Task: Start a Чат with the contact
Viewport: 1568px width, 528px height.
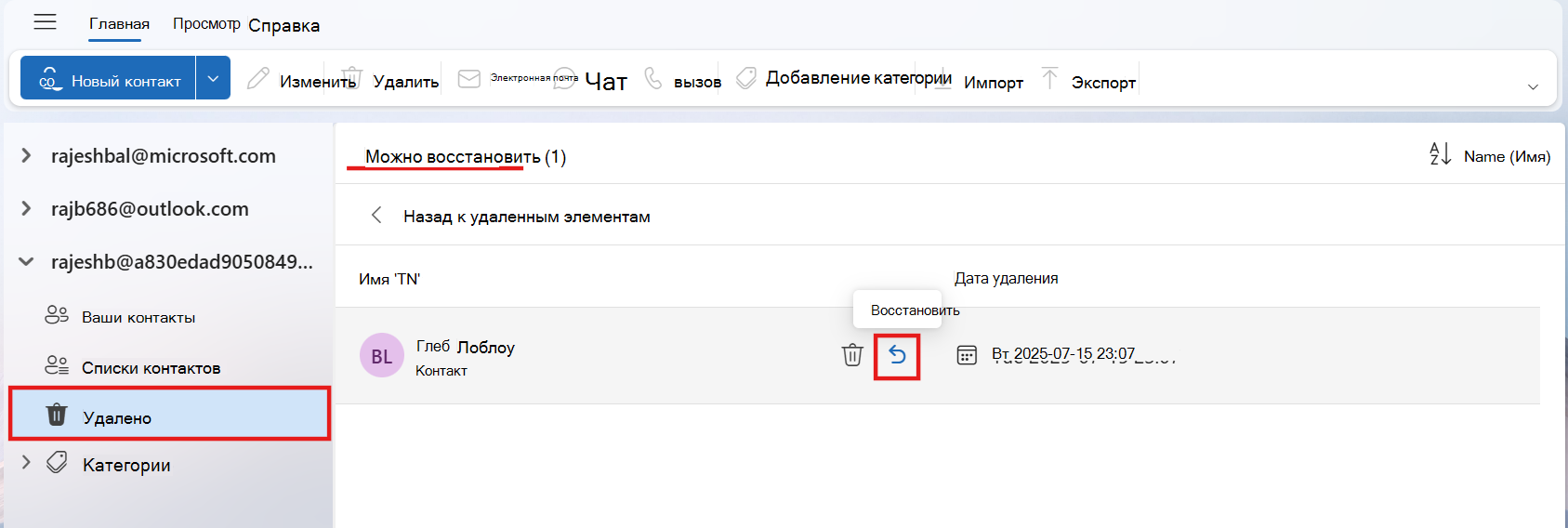Action: pyautogui.click(x=591, y=81)
